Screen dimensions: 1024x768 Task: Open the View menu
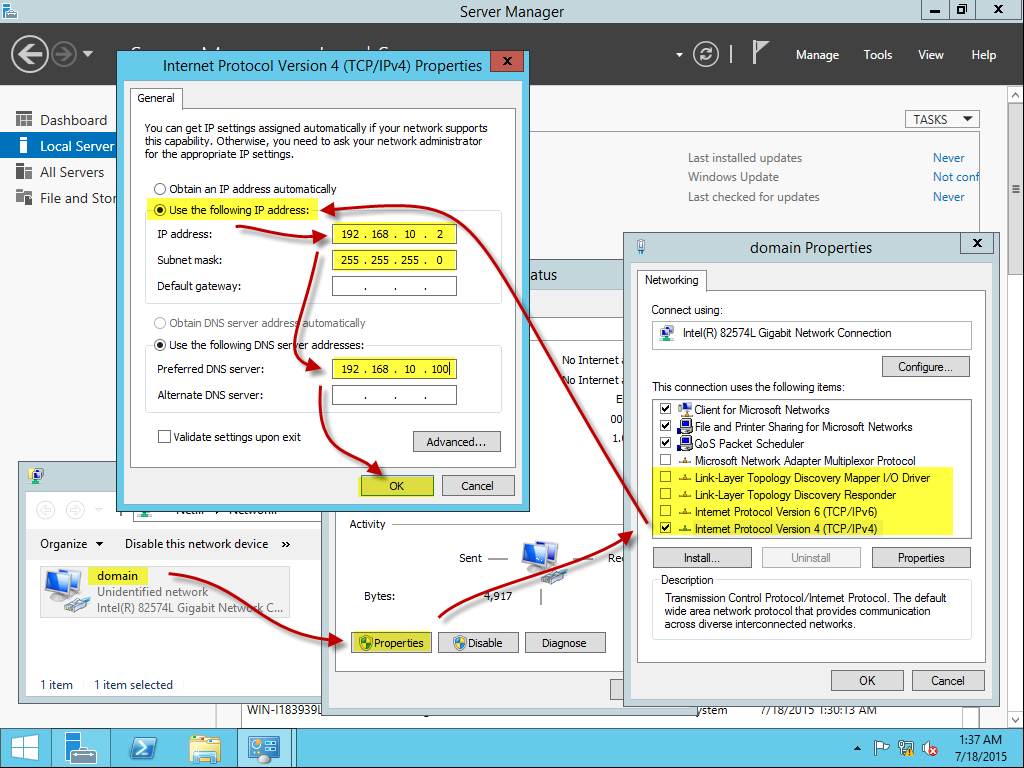[x=931, y=55]
